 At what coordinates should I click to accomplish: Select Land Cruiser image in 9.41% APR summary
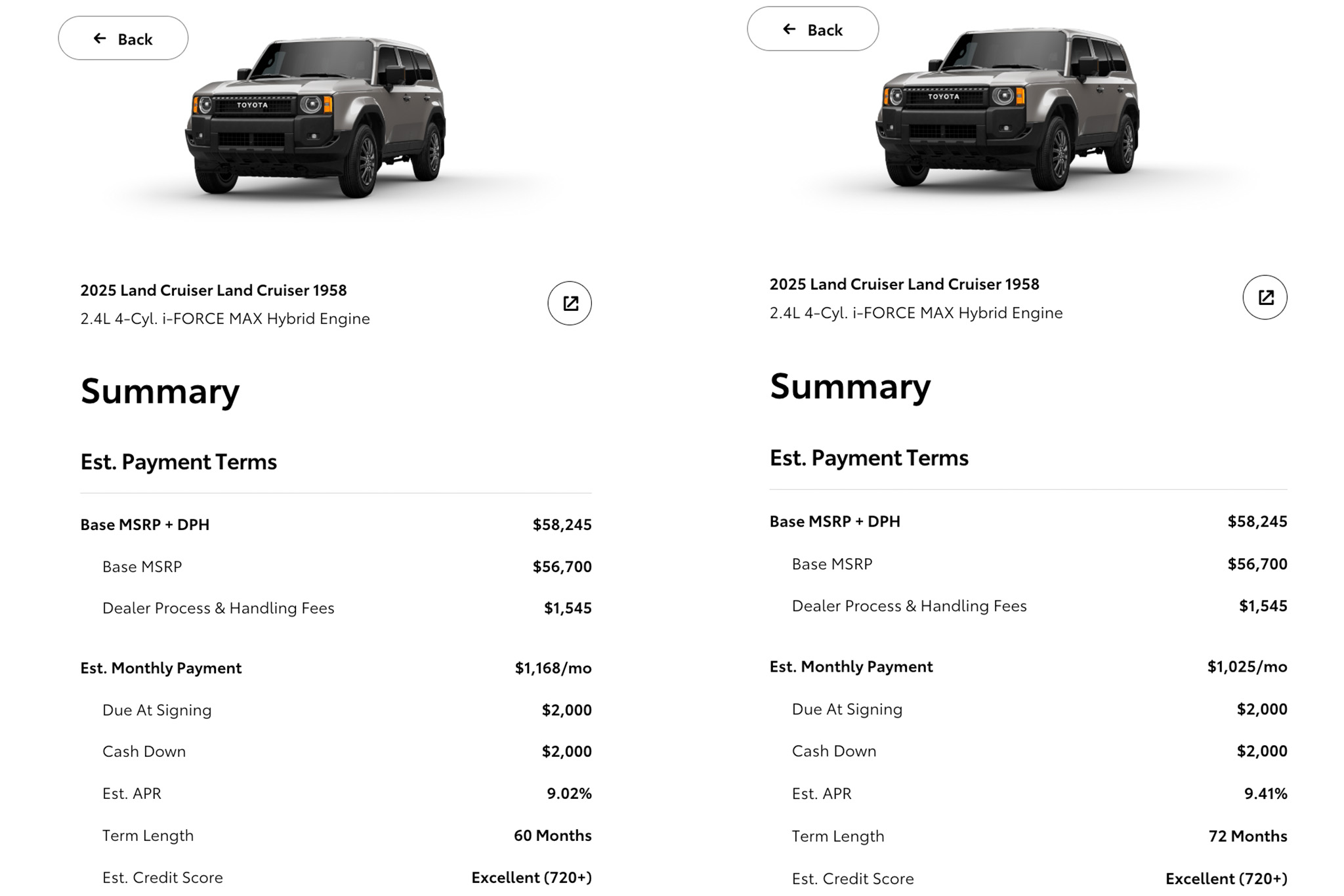point(1007,110)
